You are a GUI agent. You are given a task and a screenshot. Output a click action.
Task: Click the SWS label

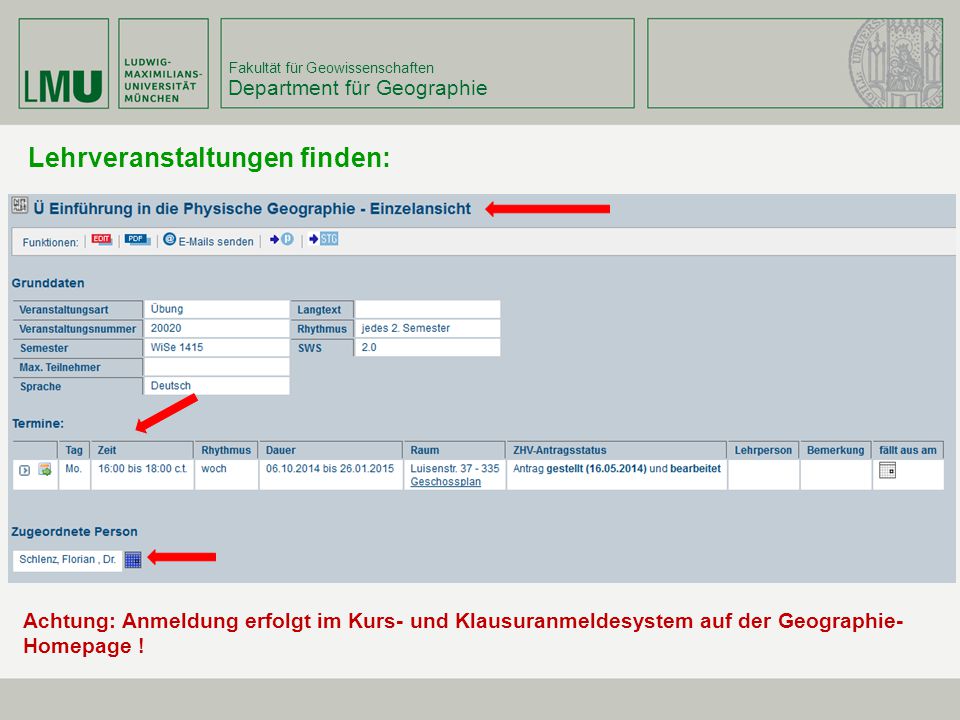pos(310,348)
